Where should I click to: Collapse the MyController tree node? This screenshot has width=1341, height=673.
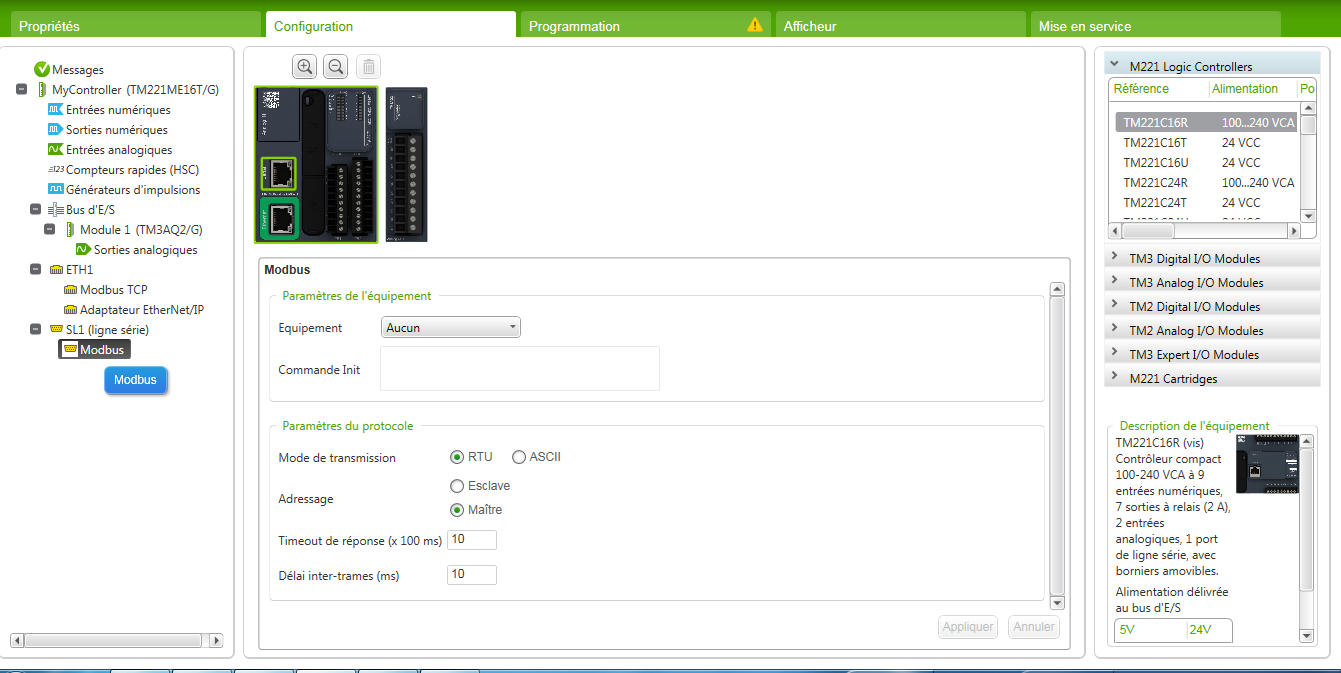pyautogui.click(x=22, y=90)
